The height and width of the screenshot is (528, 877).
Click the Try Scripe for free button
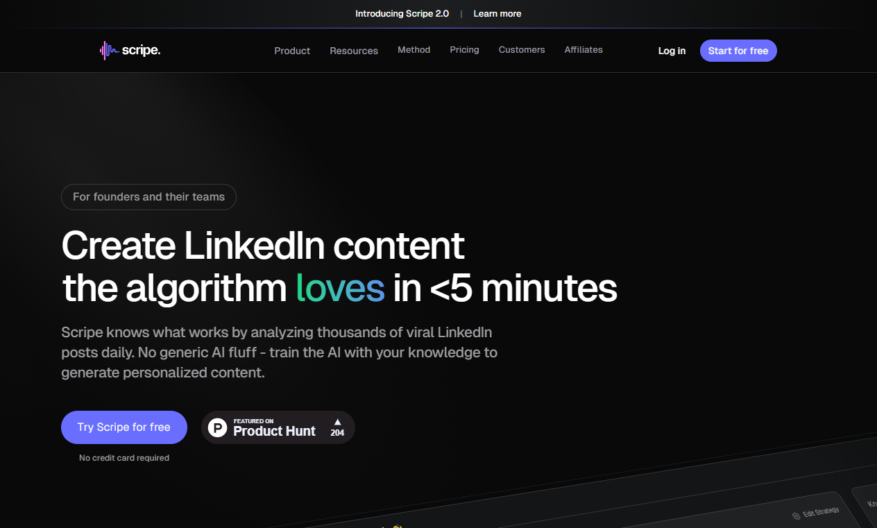tap(124, 427)
